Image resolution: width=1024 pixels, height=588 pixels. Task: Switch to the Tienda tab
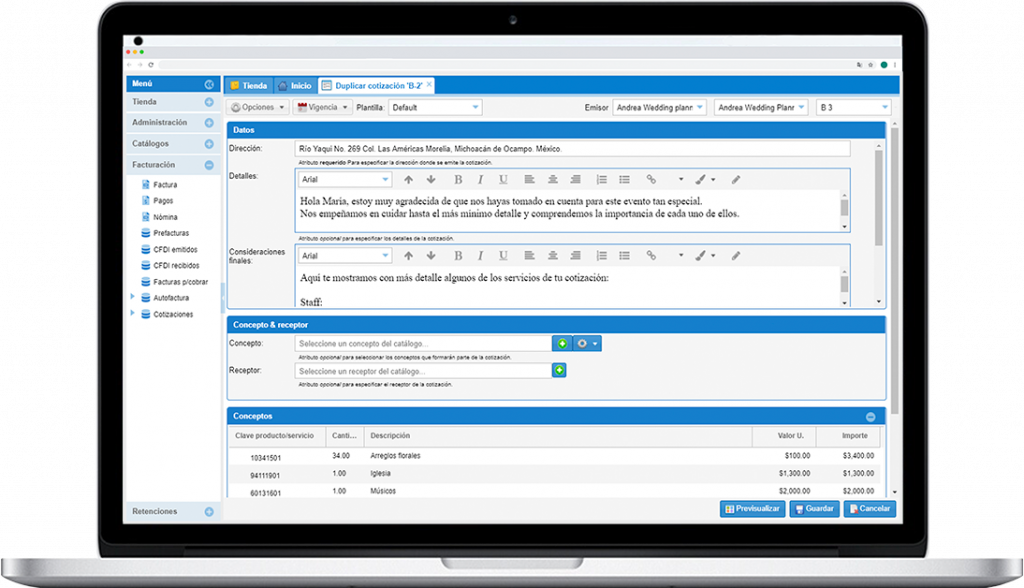tap(248, 86)
